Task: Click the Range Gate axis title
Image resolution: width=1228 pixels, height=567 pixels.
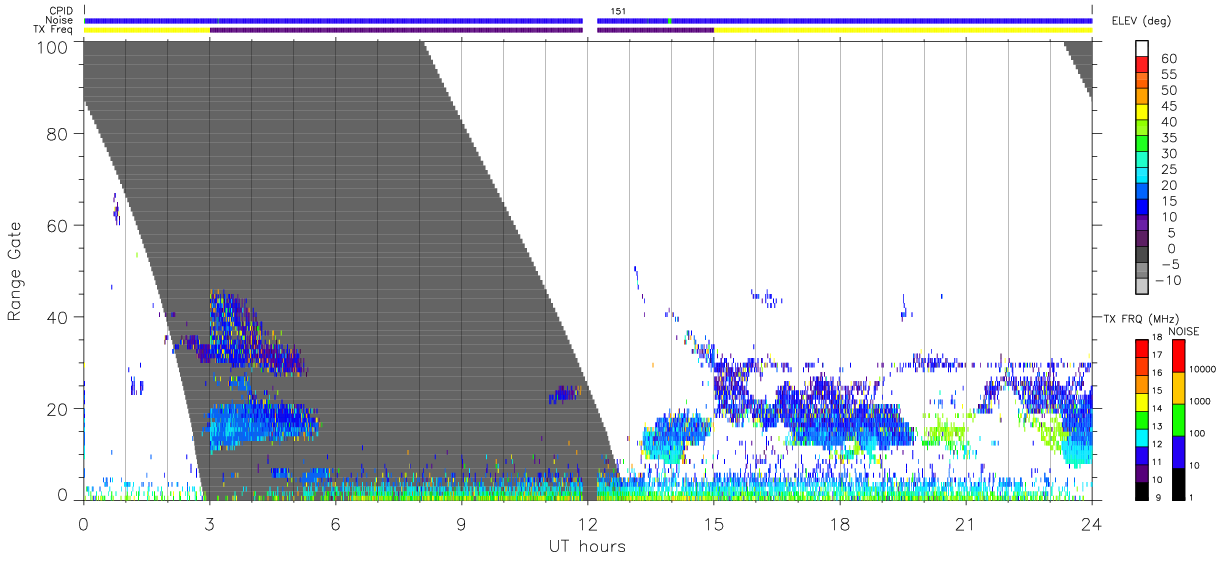Action: [x=14, y=272]
